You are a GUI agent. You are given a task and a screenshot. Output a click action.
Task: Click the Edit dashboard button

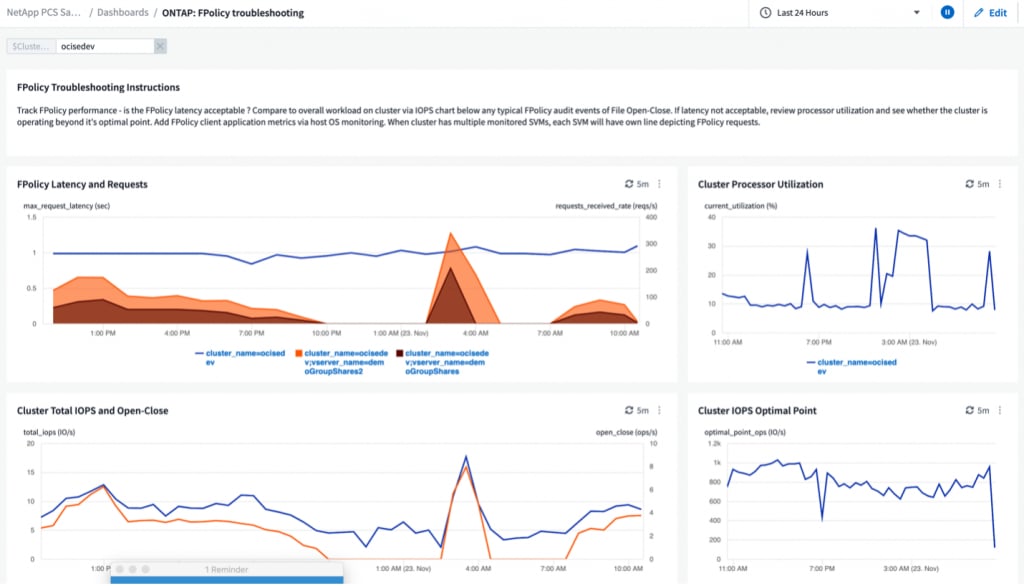coord(991,12)
